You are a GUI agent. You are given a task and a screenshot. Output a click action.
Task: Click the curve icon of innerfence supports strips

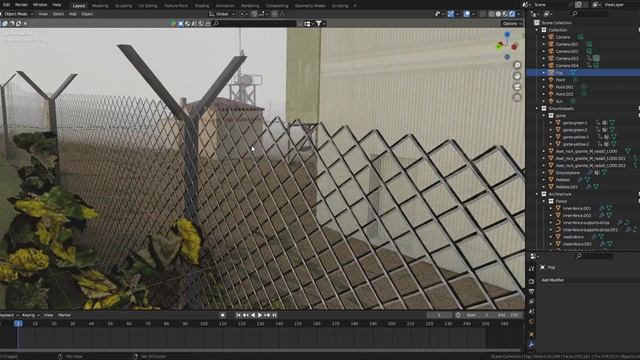pyautogui.click(x=558, y=222)
